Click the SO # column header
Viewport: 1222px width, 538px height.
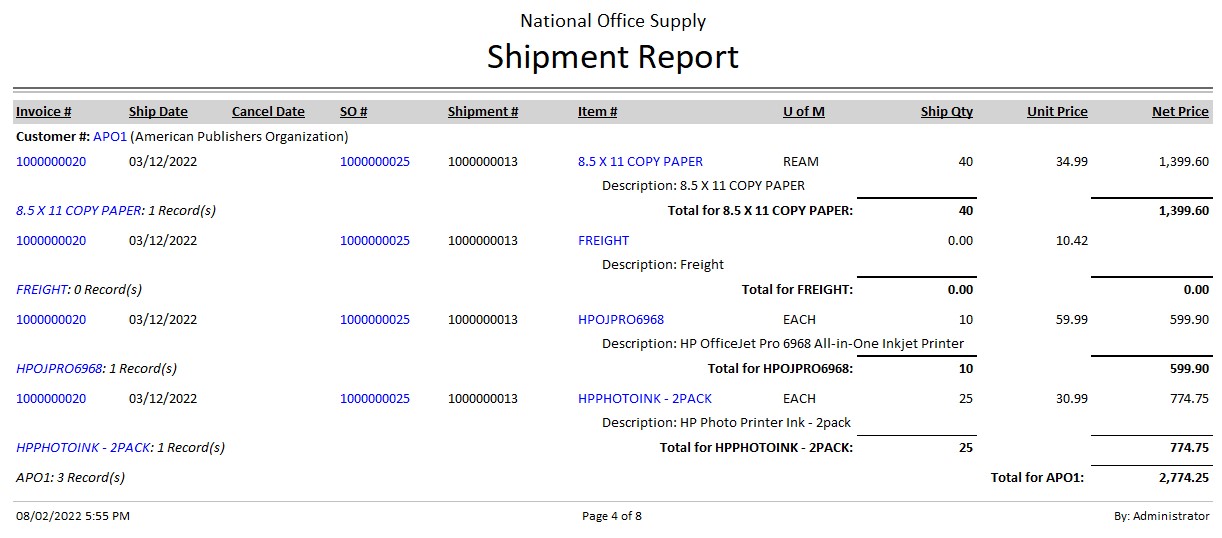coord(354,112)
